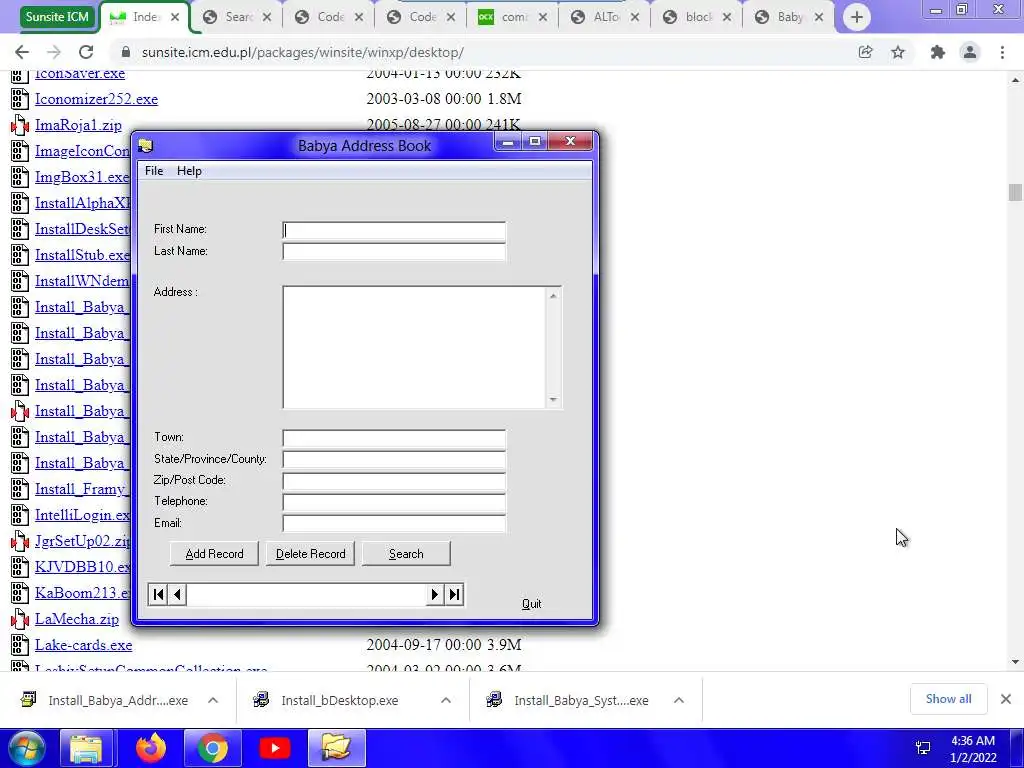Open Iconomizer252.exe link

click(96, 99)
